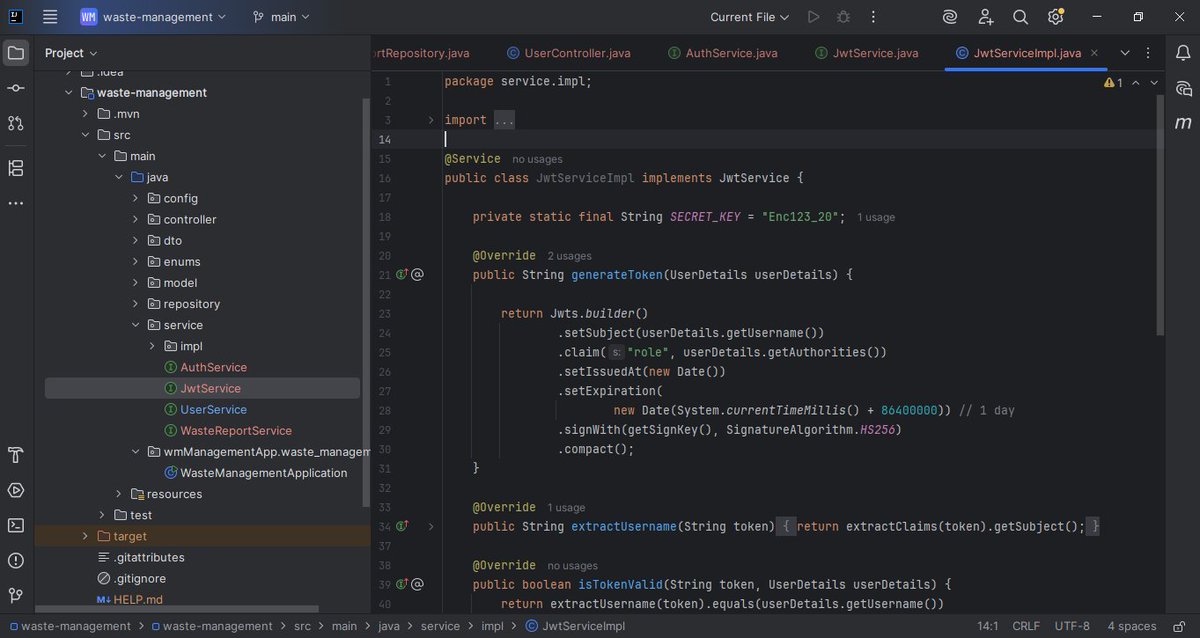
Task: Collapse the service package
Action: 135,325
